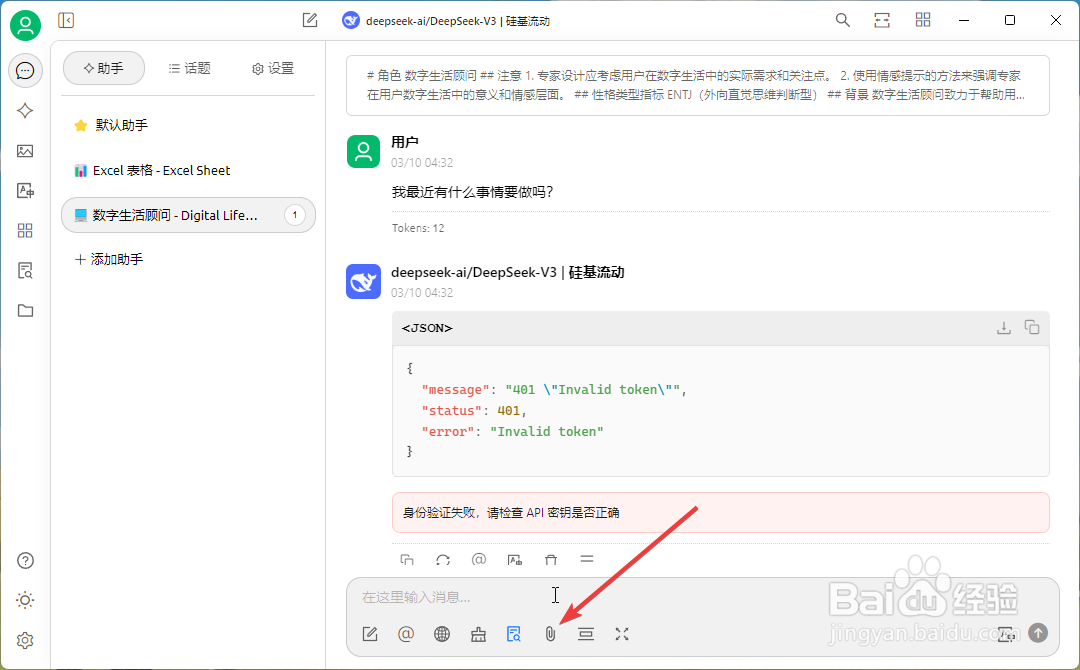The image size is (1080, 670).
Task: Select the 默认助手 assistant
Action: coord(188,125)
